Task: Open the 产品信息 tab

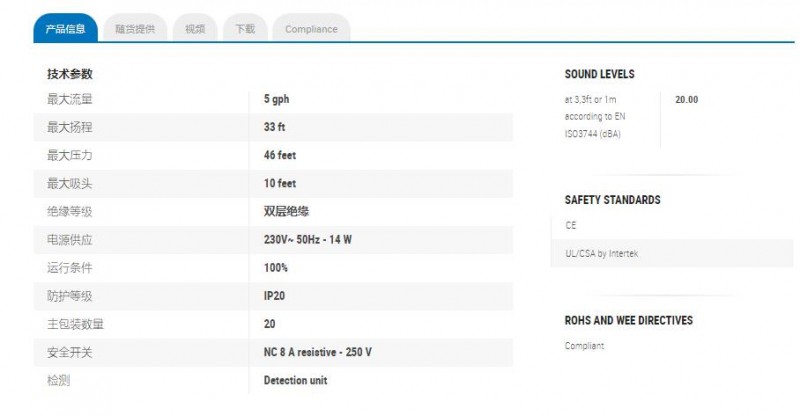Action: point(65,29)
